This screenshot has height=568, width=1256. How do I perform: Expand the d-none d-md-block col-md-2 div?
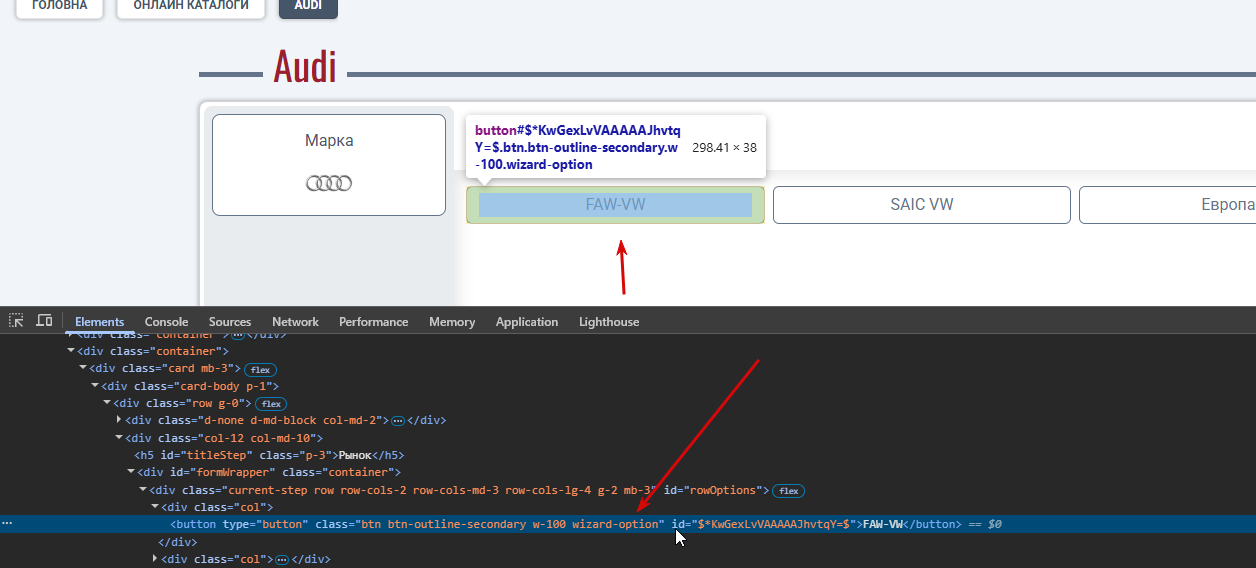119,420
